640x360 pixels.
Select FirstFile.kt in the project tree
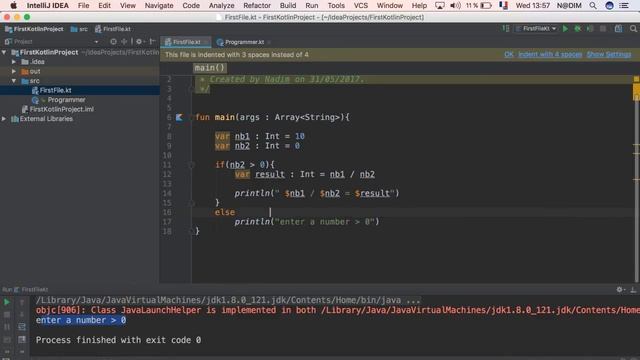click(56, 90)
